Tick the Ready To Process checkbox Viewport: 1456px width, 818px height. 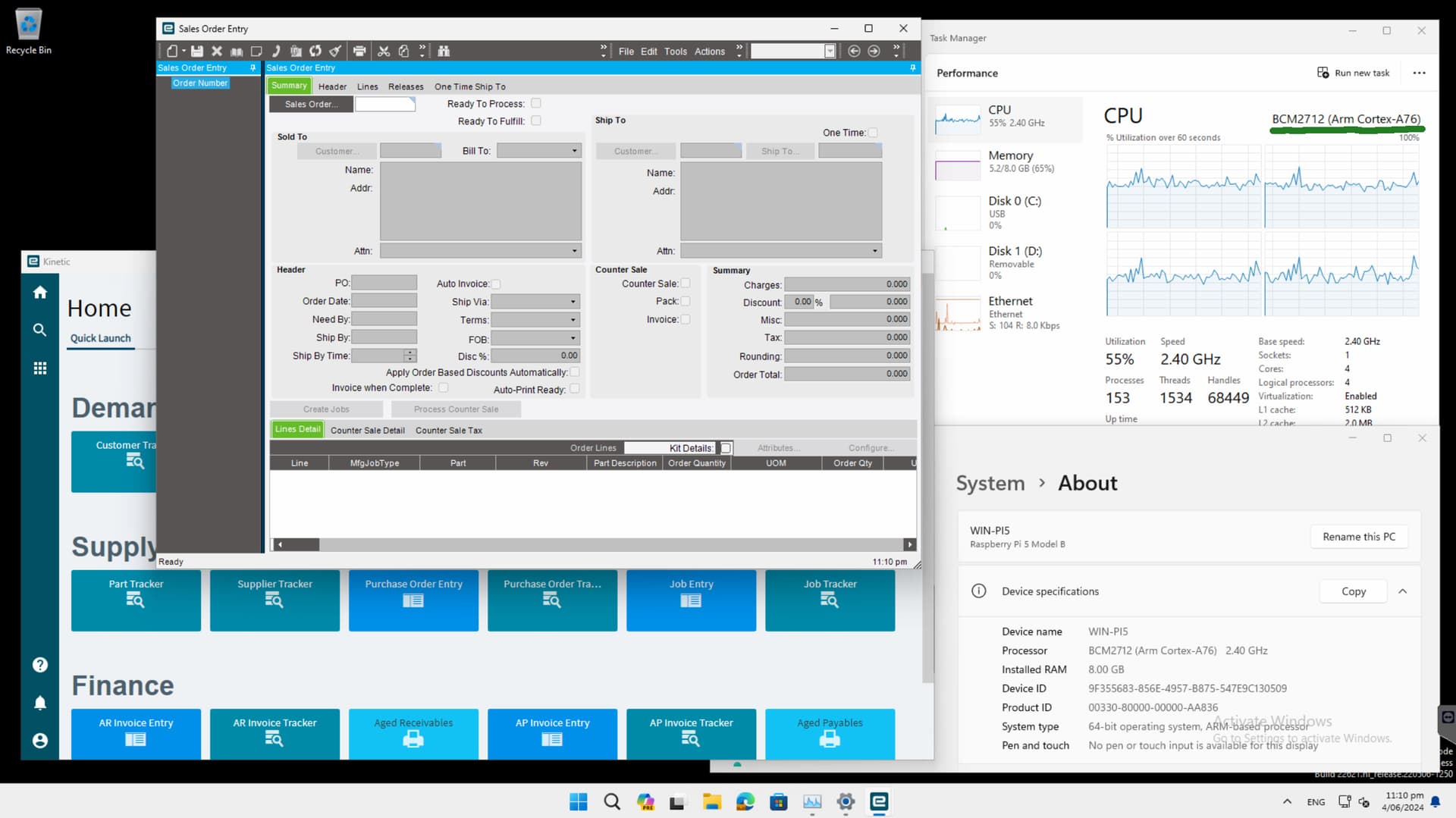pos(536,103)
